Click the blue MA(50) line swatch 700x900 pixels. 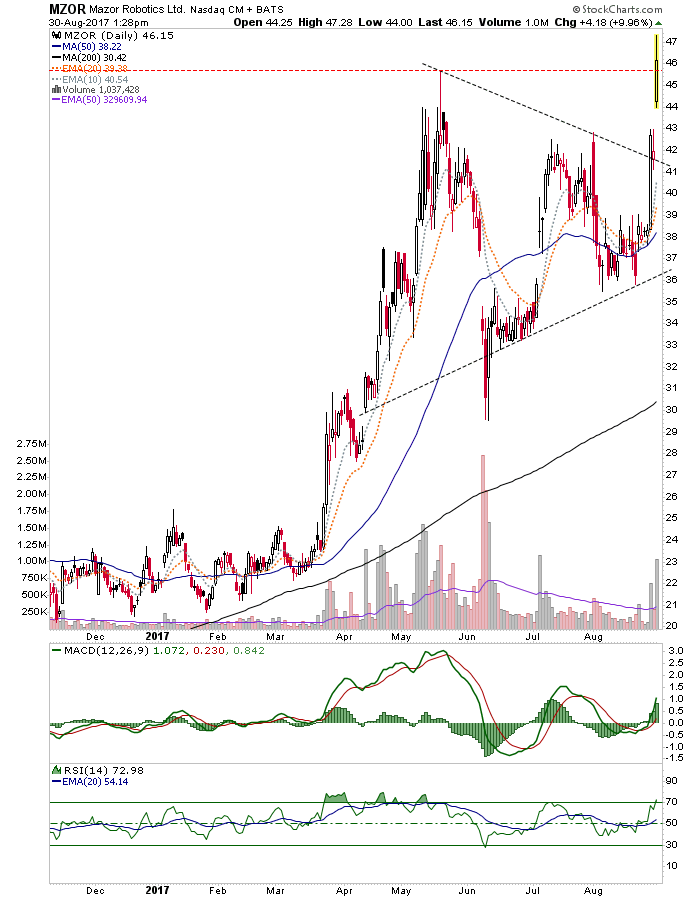(56, 47)
